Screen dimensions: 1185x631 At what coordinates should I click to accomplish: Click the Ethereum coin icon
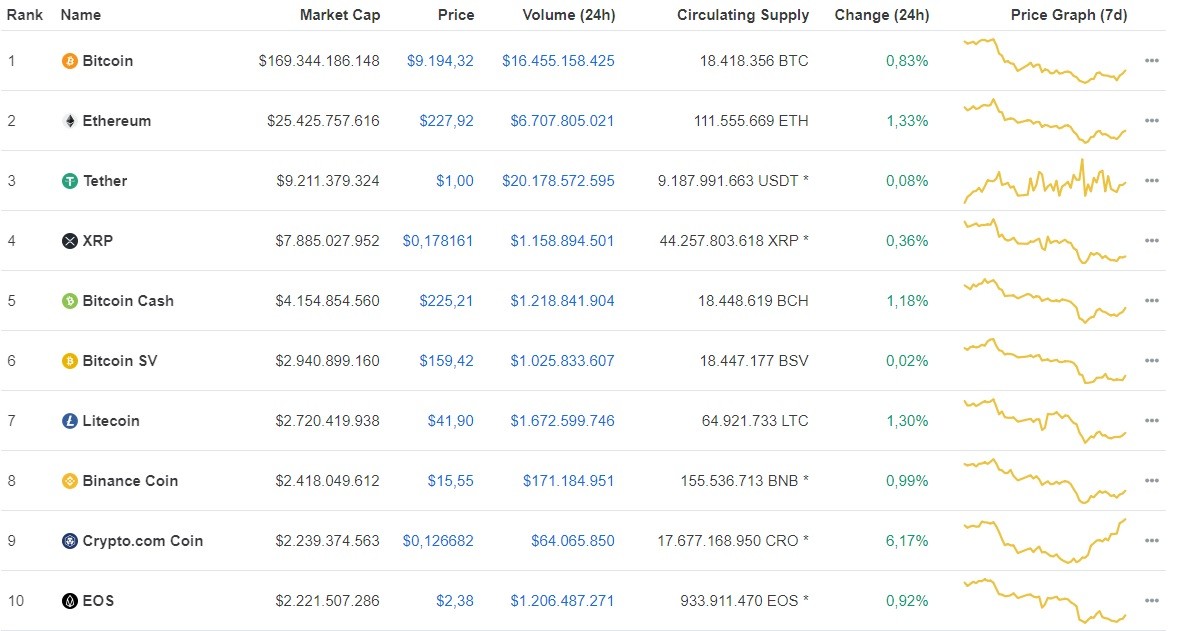(x=68, y=121)
